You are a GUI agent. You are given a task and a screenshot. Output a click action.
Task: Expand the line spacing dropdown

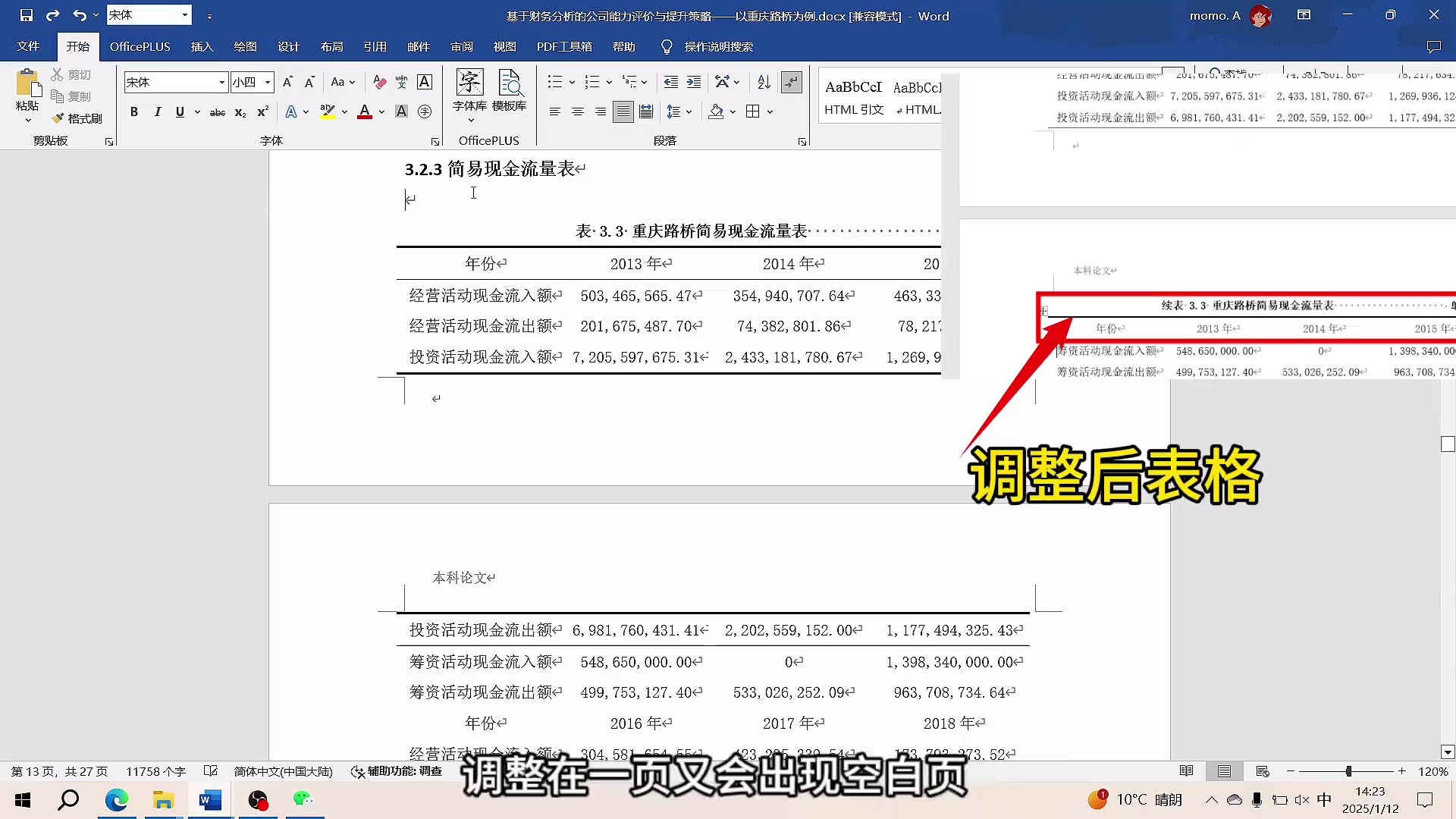(689, 112)
